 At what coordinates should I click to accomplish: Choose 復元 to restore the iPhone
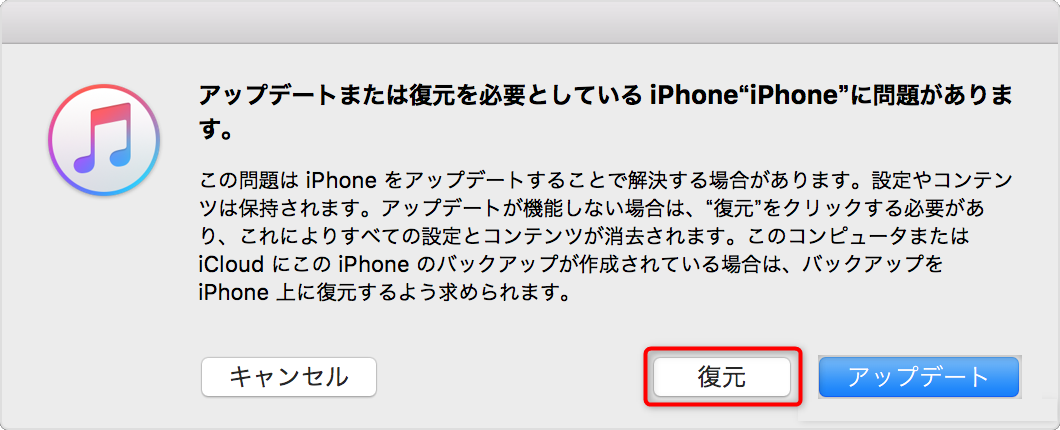click(722, 377)
